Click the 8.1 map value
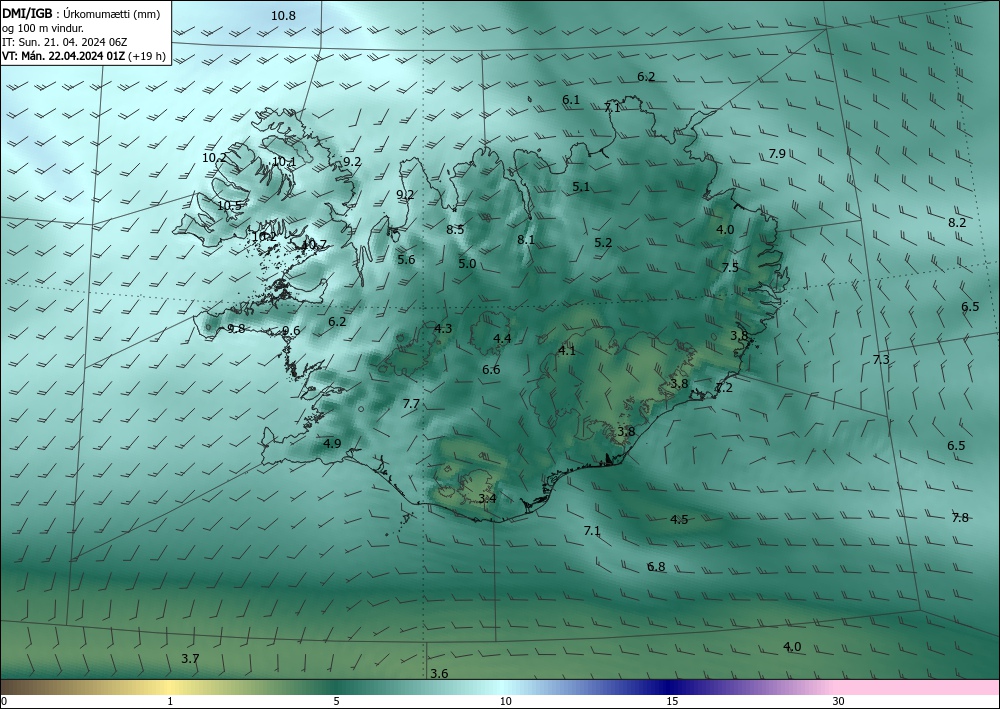The height and width of the screenshot is (709, 1000). pos(526,239)
